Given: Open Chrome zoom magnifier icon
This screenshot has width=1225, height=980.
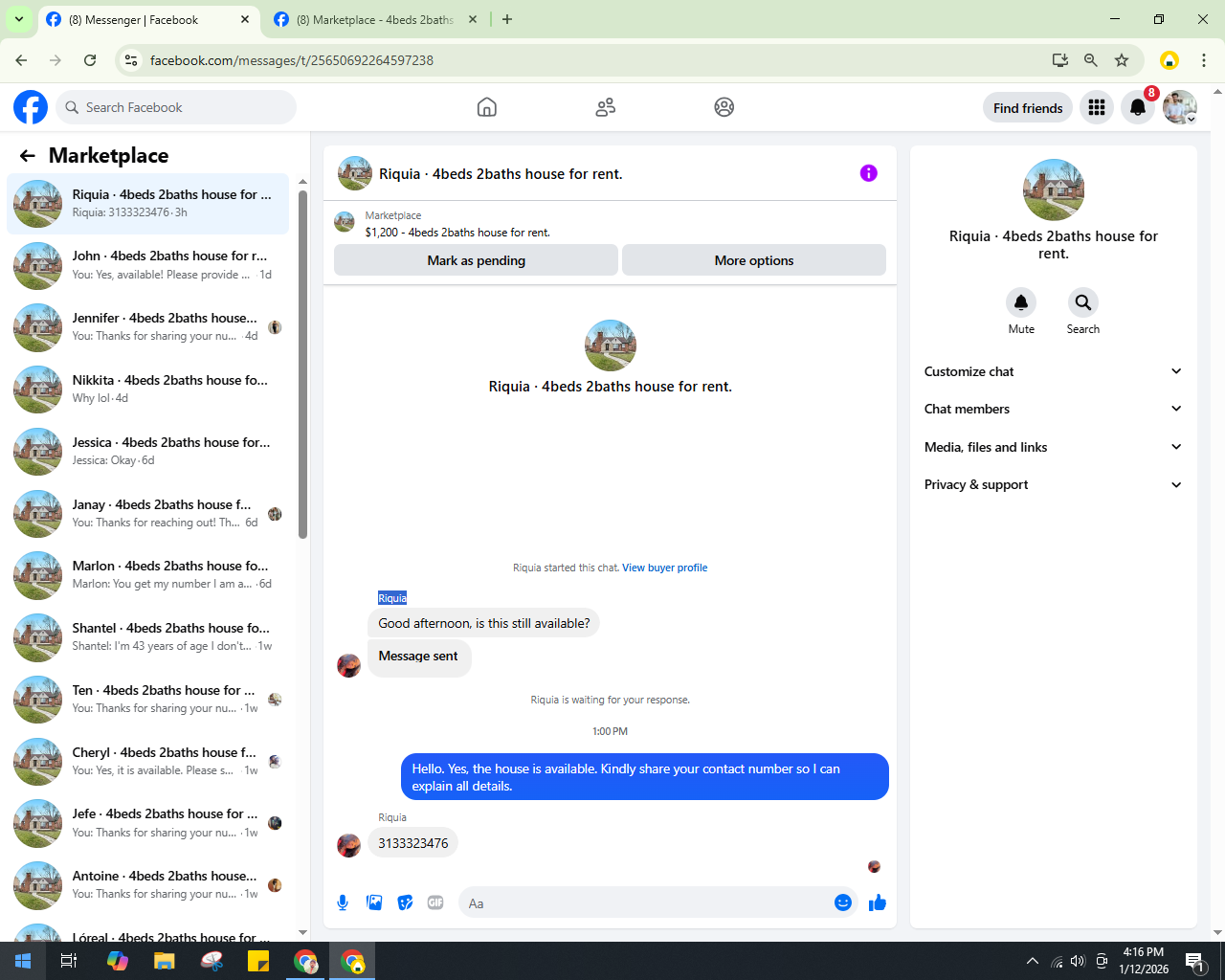Looking at the screenshot, I should 1091,60.
